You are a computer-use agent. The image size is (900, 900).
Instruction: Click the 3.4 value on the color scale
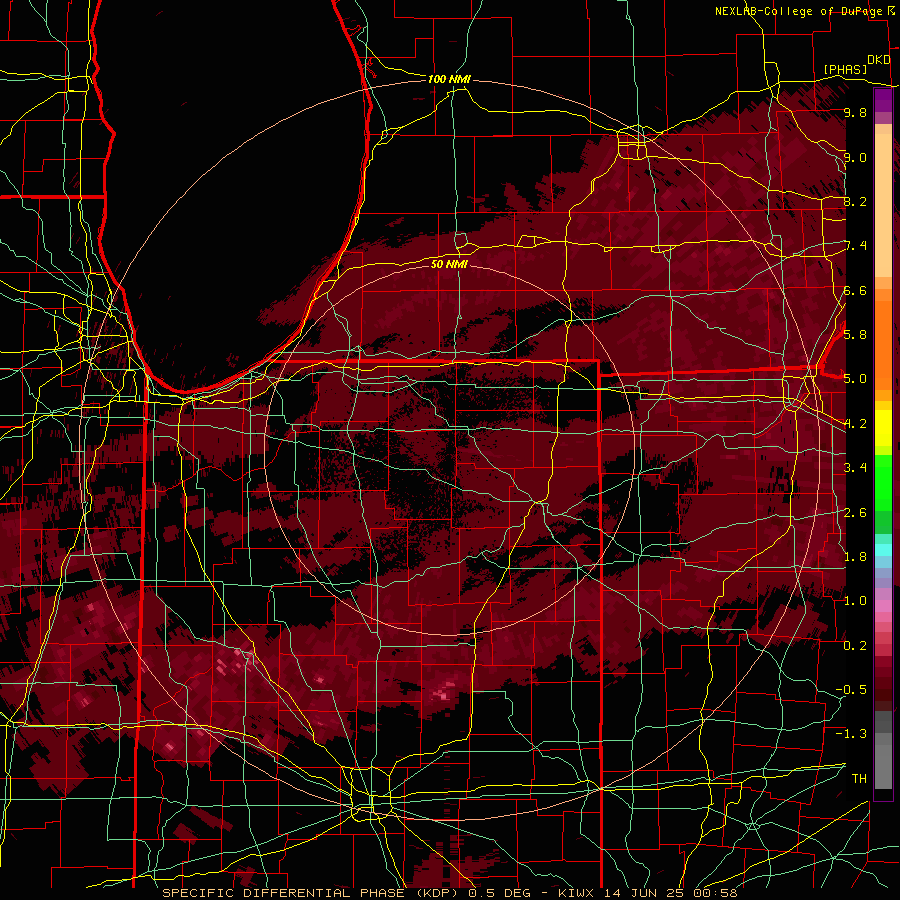[x=855, y=468]
